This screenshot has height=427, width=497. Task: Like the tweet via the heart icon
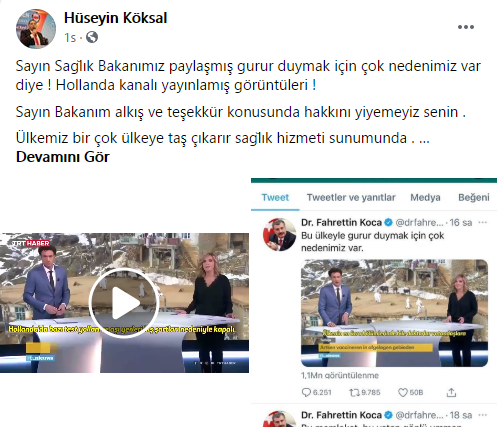point(403,393)
